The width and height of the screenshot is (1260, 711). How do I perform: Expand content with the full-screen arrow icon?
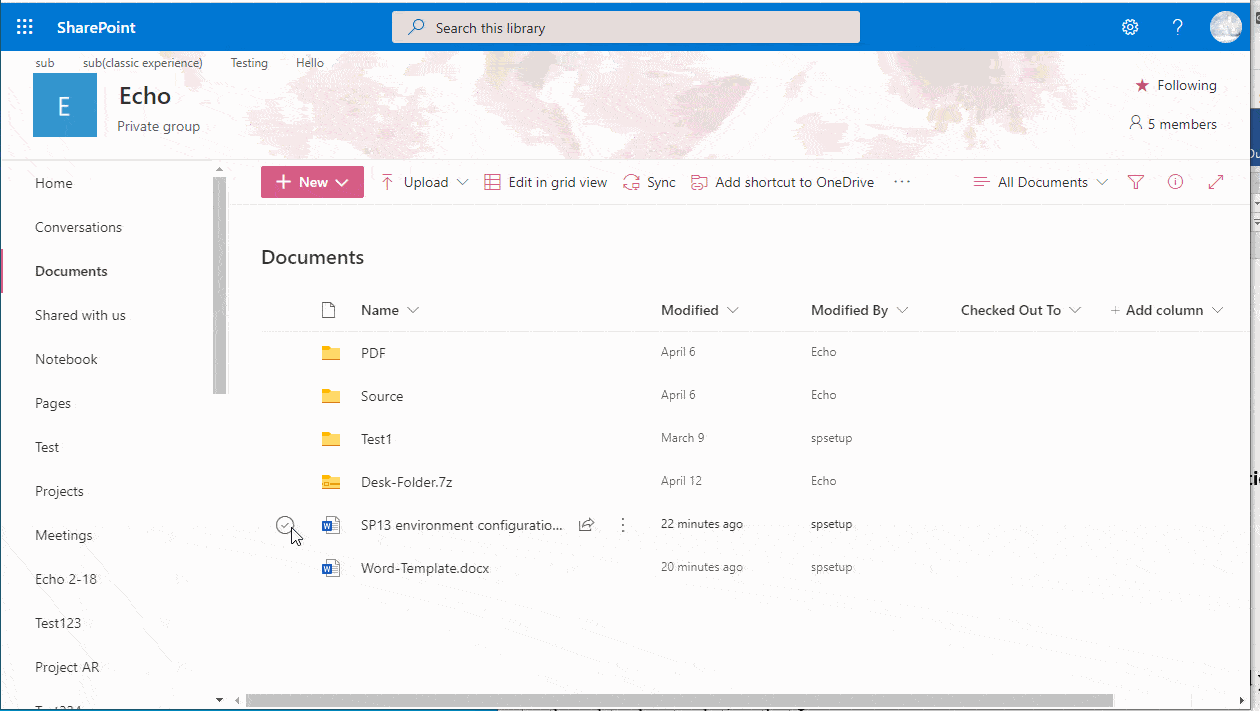click(x=1216, y=182)
